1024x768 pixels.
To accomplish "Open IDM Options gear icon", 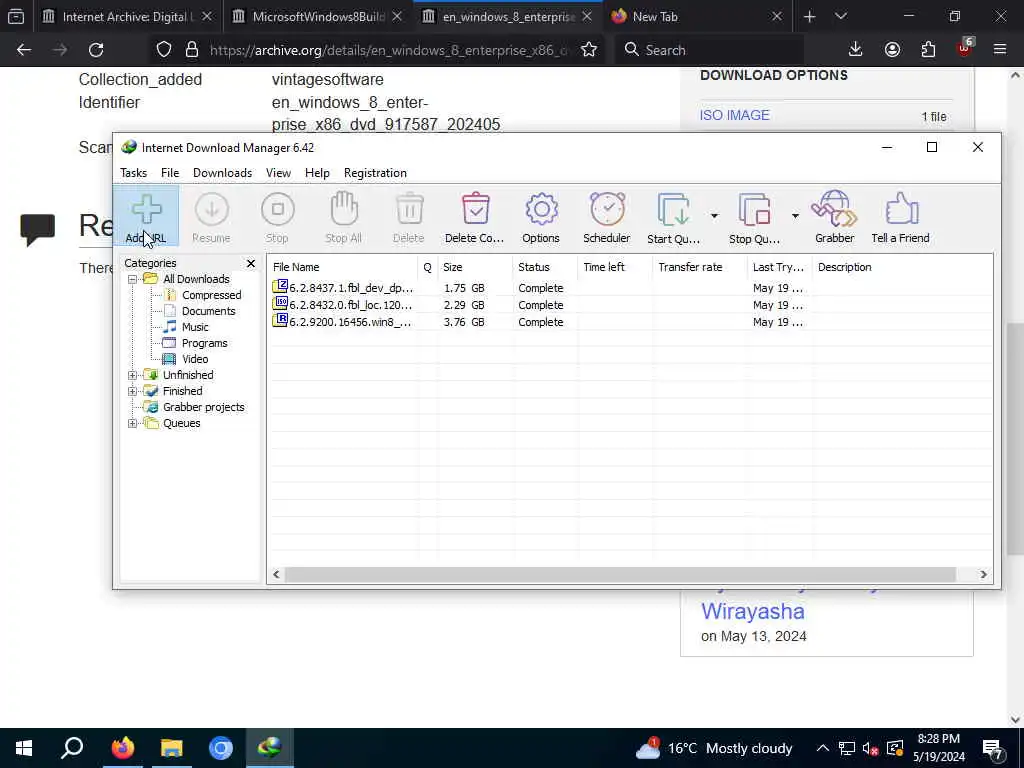I will [x=541, y=217].
